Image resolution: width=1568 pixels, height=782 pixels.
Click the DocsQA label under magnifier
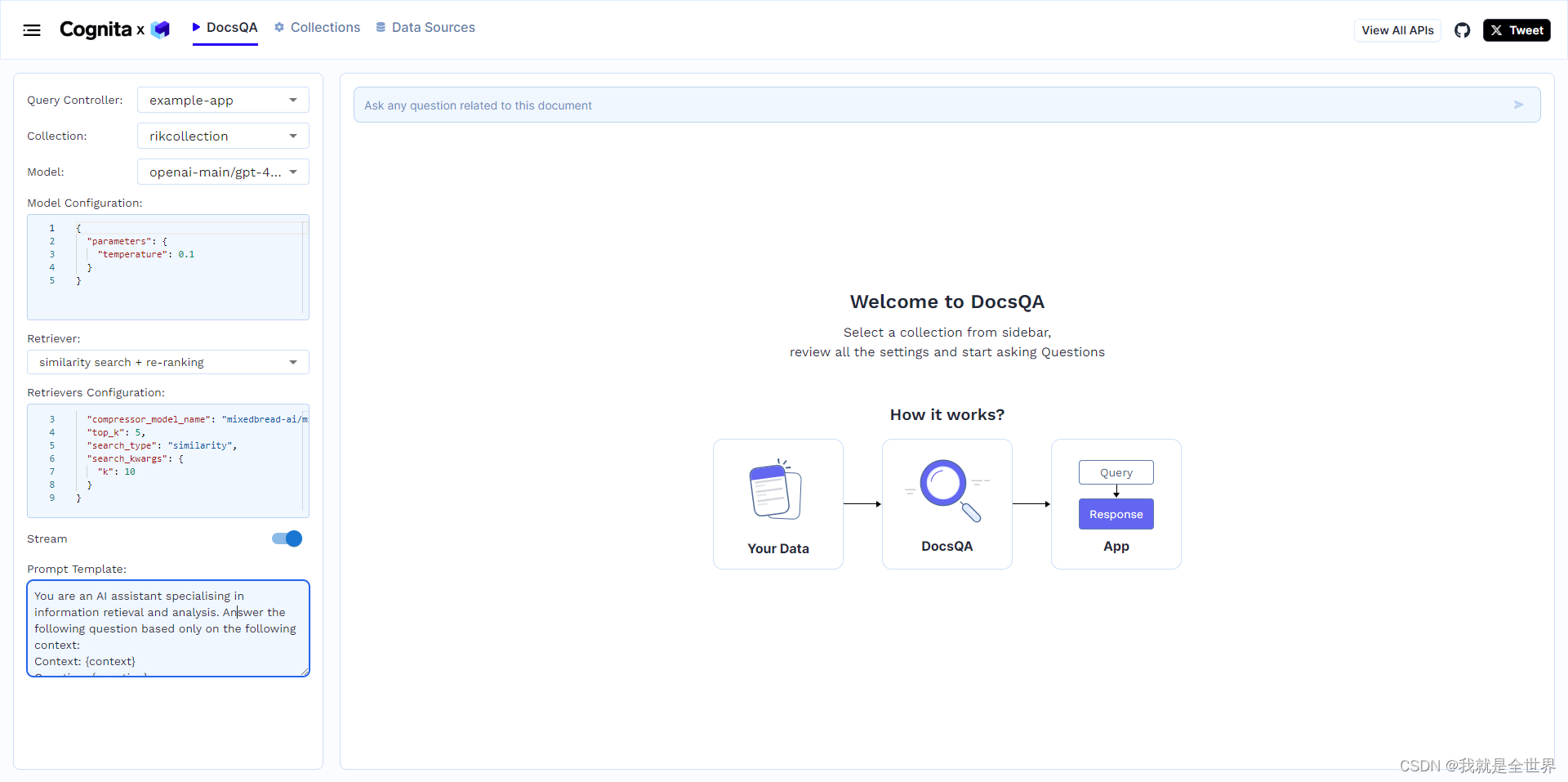pyautogui.click(x=947, y=546)
